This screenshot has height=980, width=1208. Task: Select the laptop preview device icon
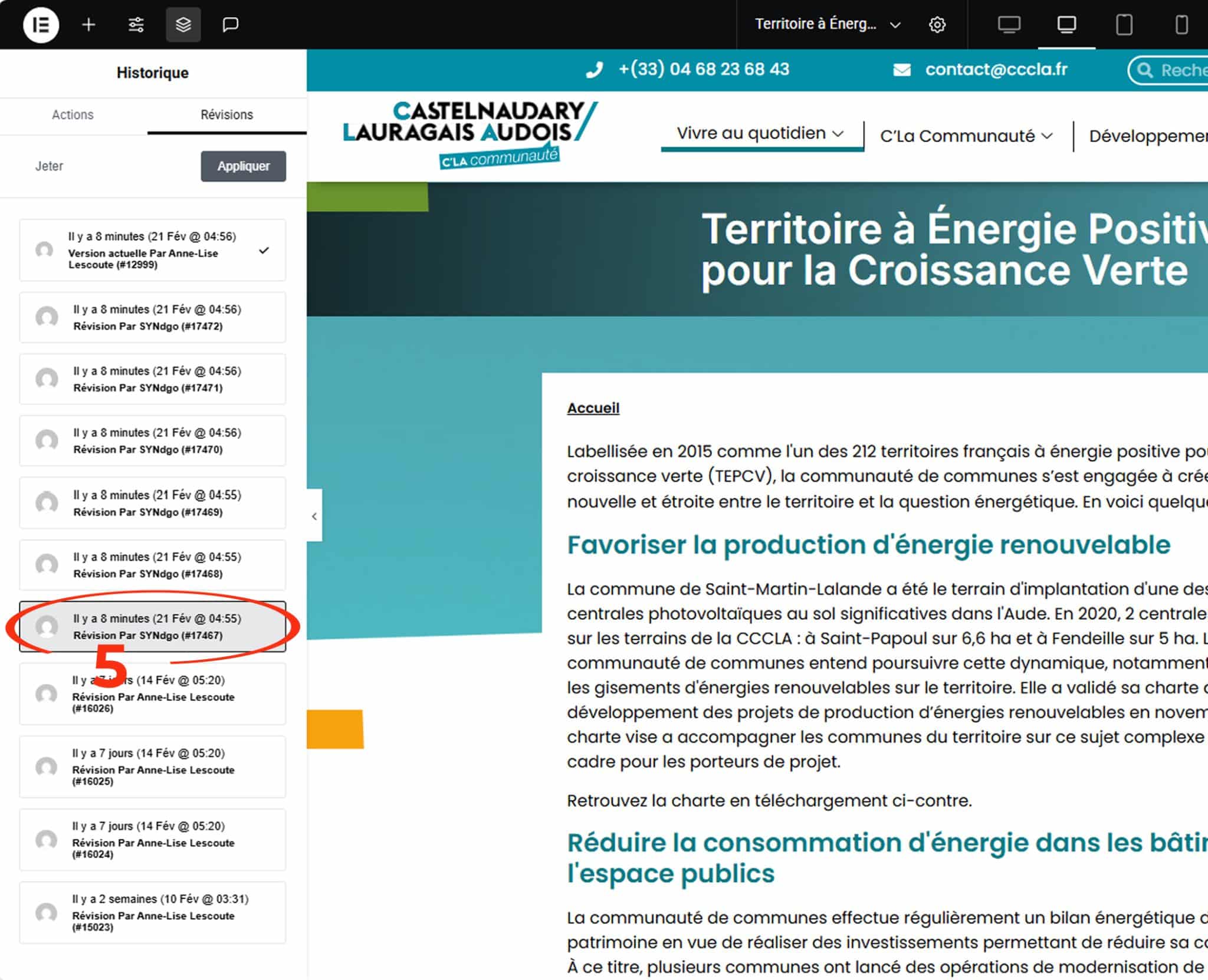(1066, 25)
